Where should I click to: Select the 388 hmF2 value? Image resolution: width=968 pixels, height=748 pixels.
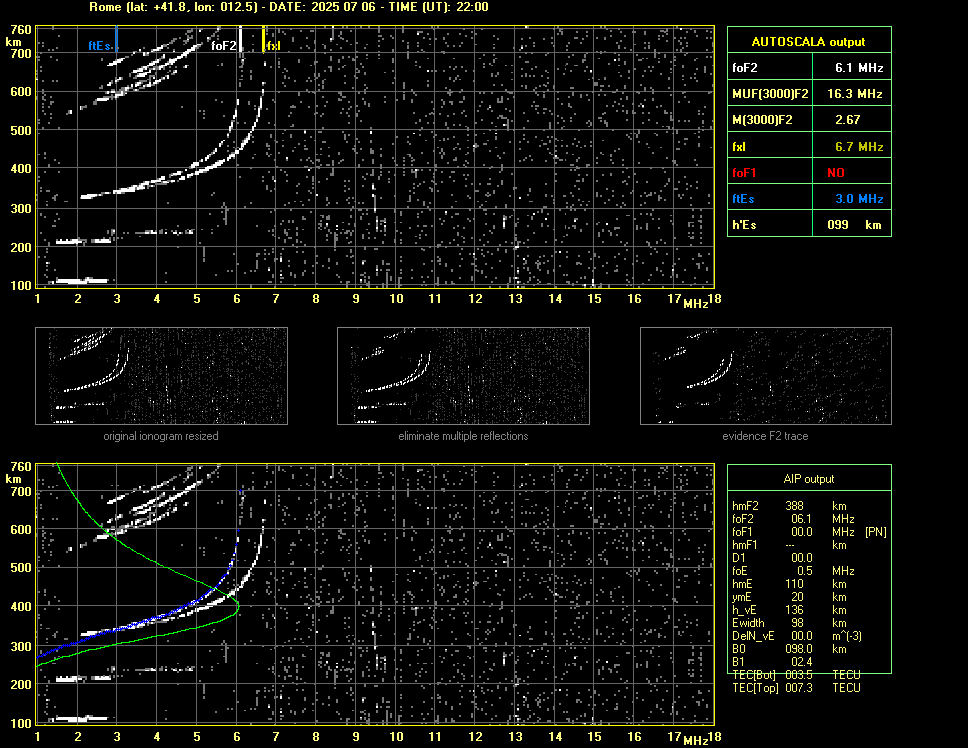[x=795, y=506]
